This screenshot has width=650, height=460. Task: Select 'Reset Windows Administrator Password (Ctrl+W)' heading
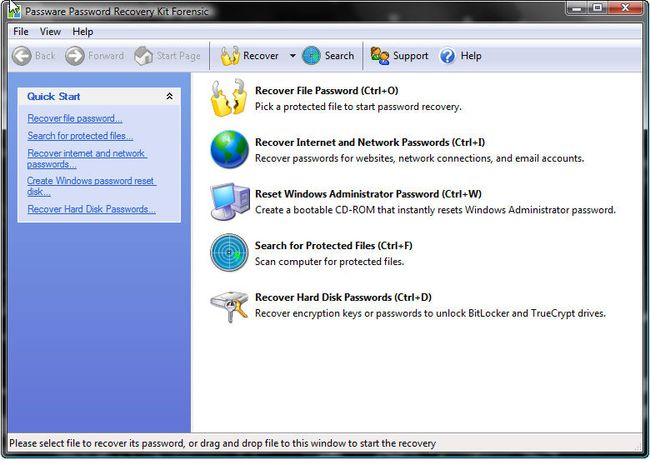click(x=368, y=194)
